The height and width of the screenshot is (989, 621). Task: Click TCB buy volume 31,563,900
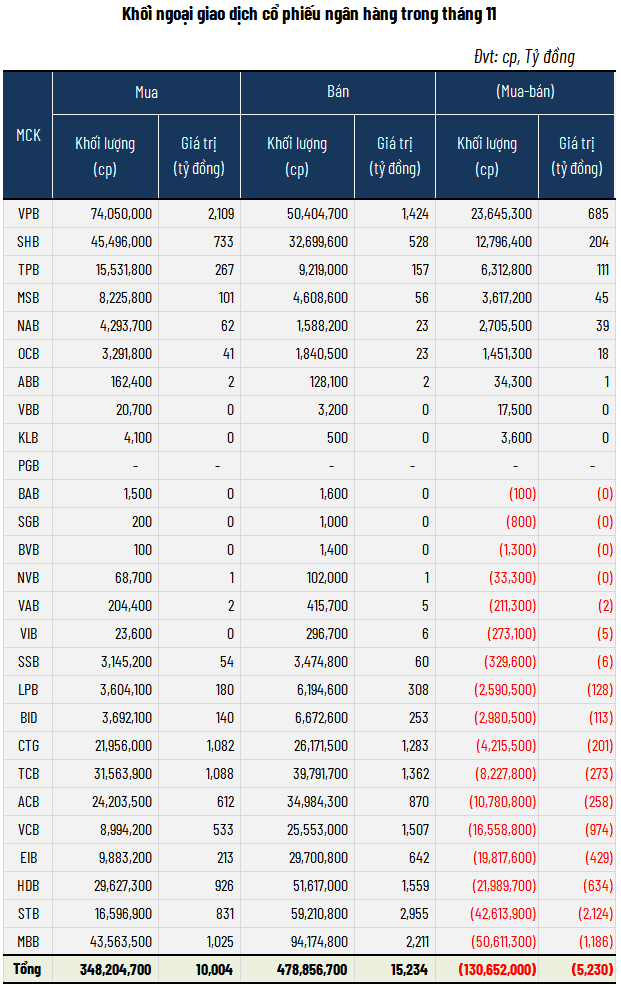point(114,773)
